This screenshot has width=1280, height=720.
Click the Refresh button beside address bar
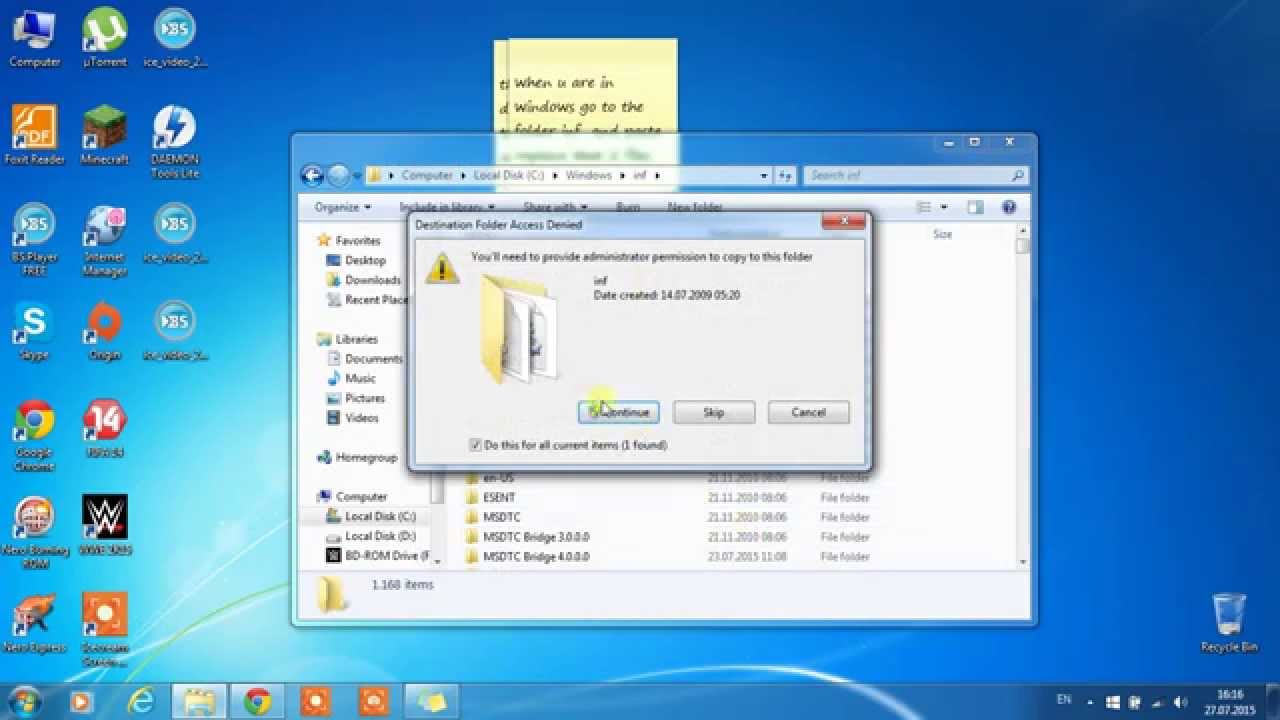click(x=785, y=175)
